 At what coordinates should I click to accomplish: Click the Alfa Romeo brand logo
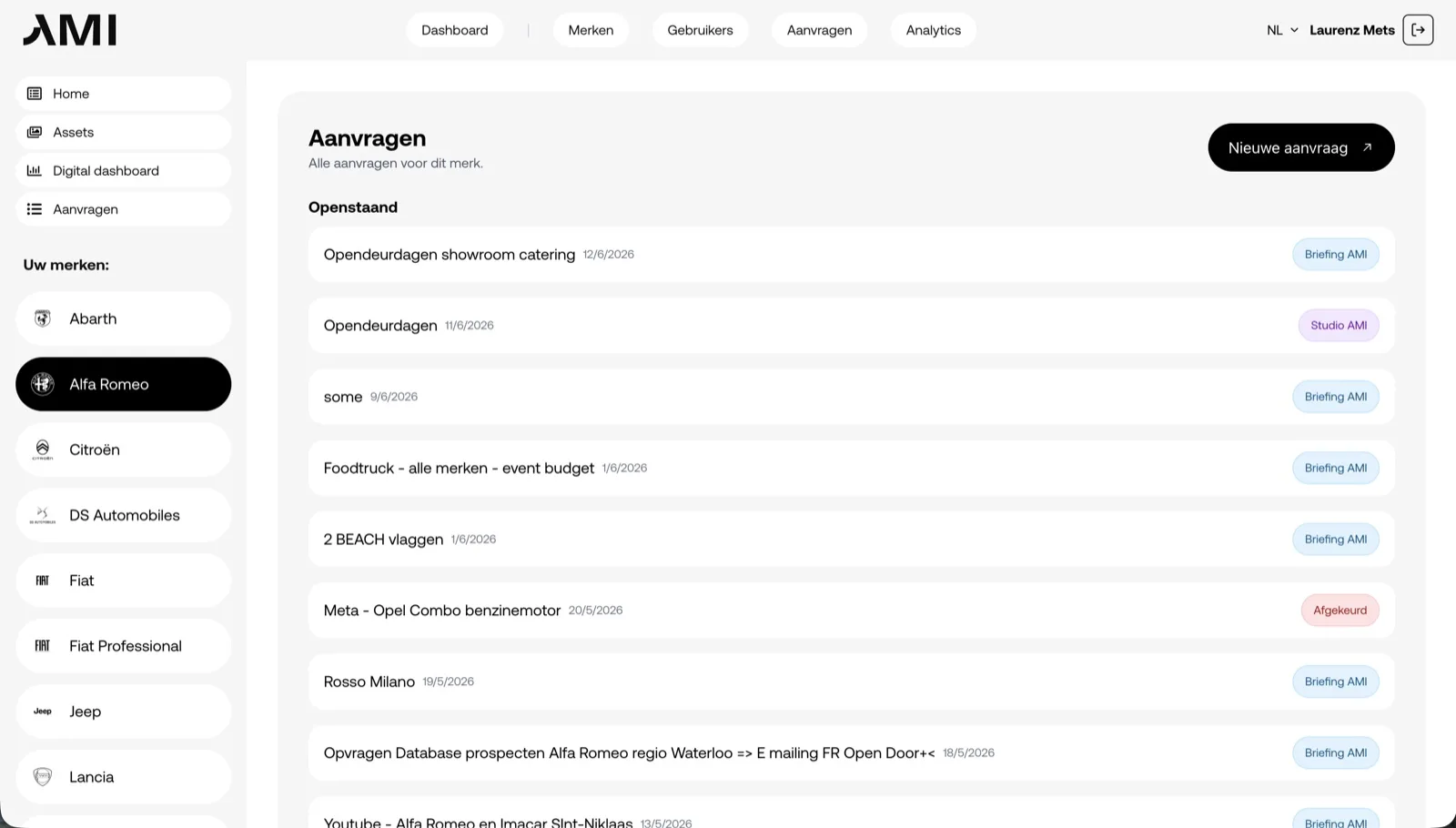click(x=43, y=384)
